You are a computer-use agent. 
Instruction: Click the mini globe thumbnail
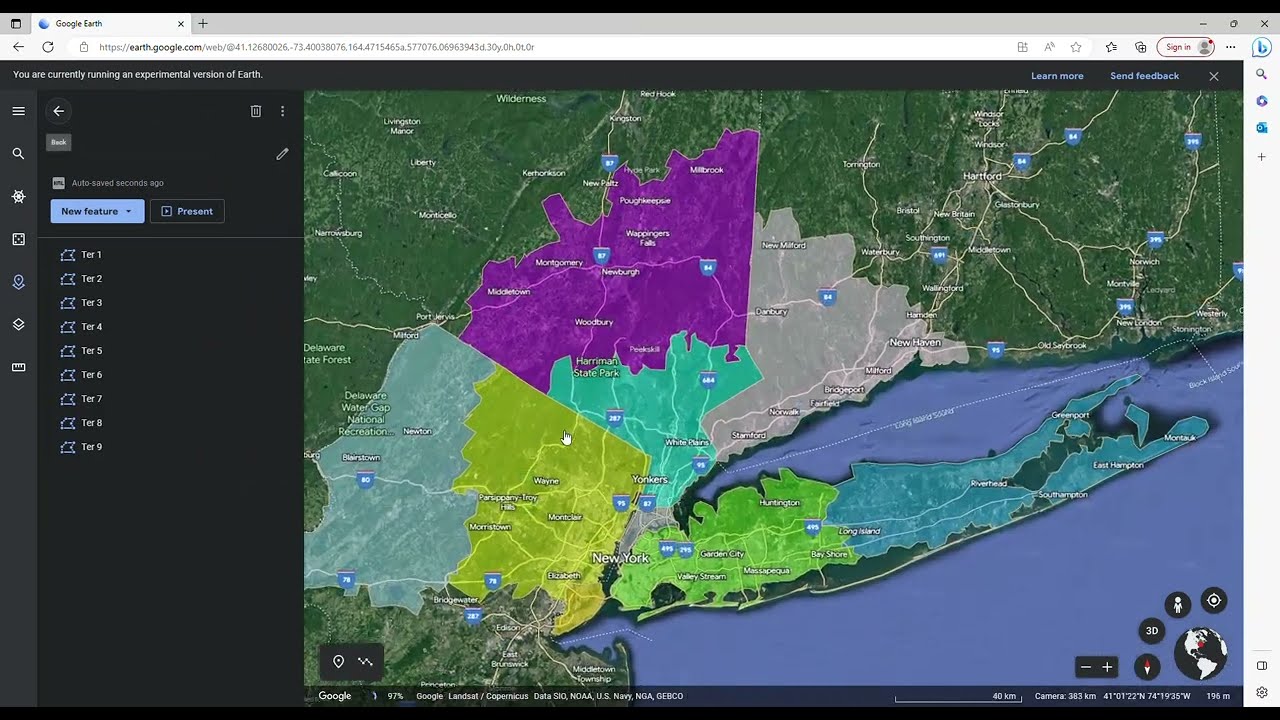(1200, 654)
